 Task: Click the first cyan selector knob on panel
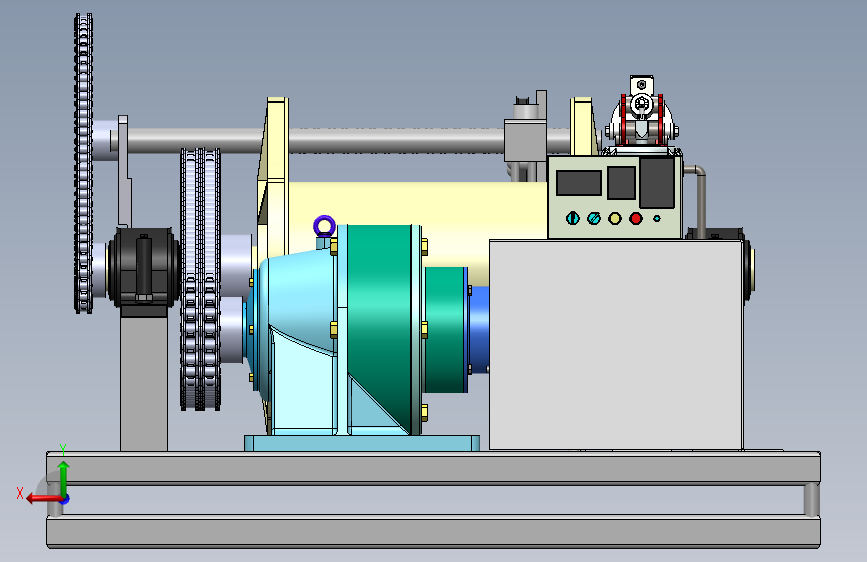(x=573, y=218)
